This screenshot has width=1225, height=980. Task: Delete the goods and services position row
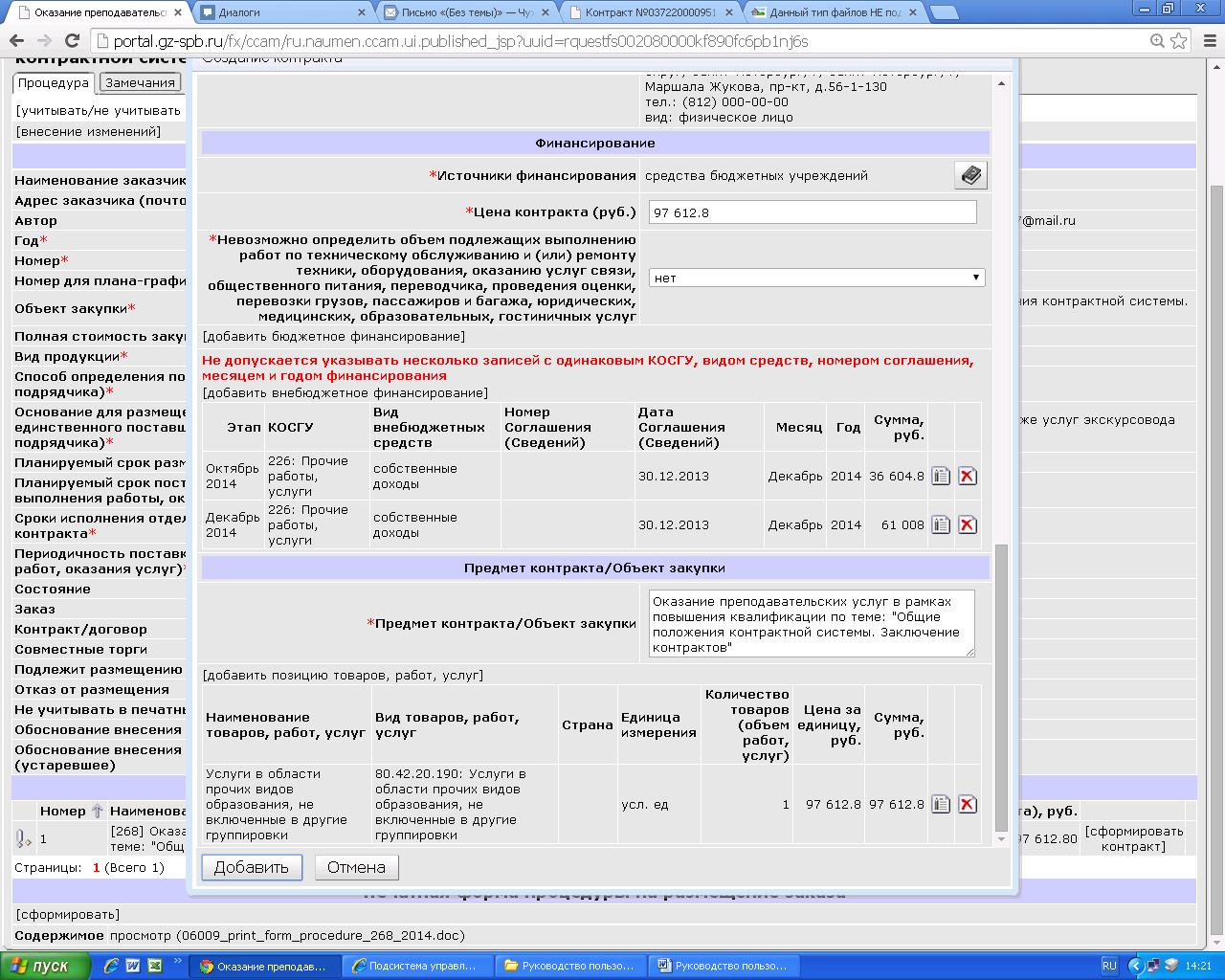(968, 804)
